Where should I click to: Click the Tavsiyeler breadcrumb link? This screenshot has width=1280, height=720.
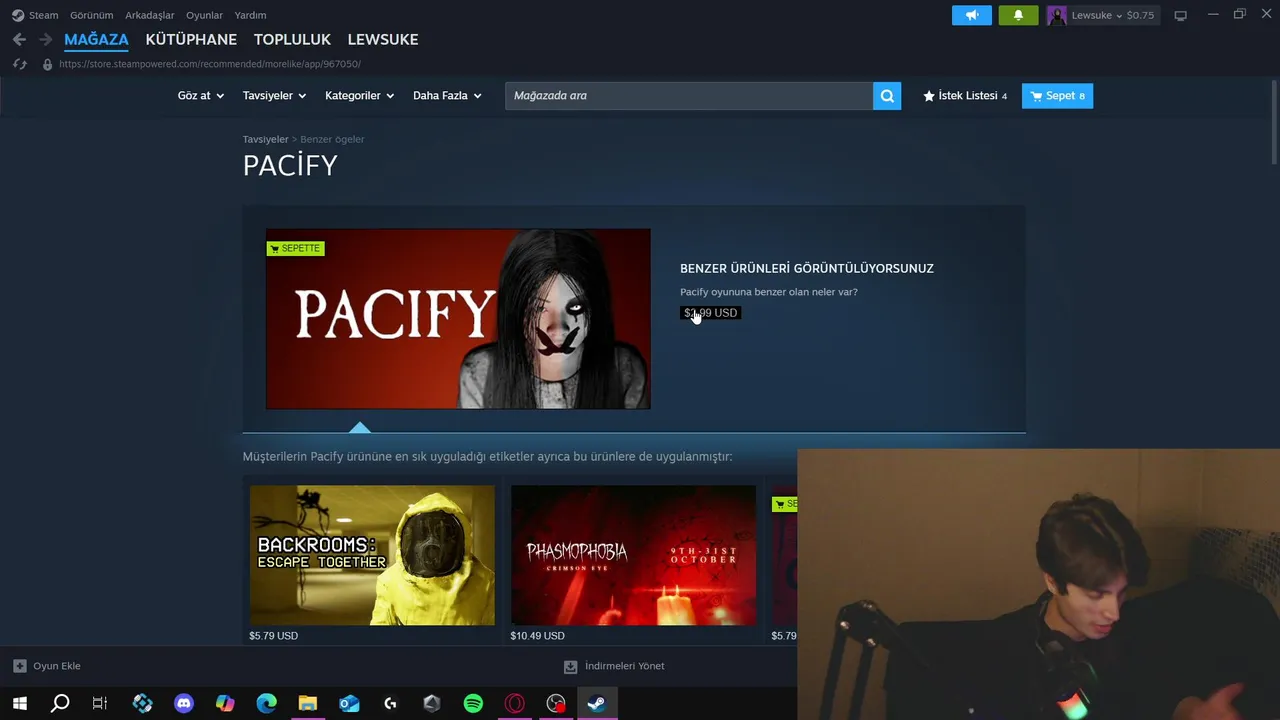265,139
